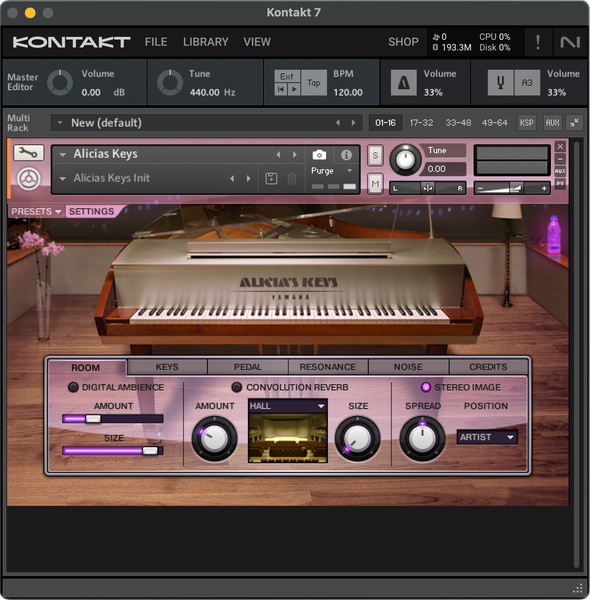Click the Digital Ambience Size slider
This screenshot has height=600, width=590.
pos(113,451)
